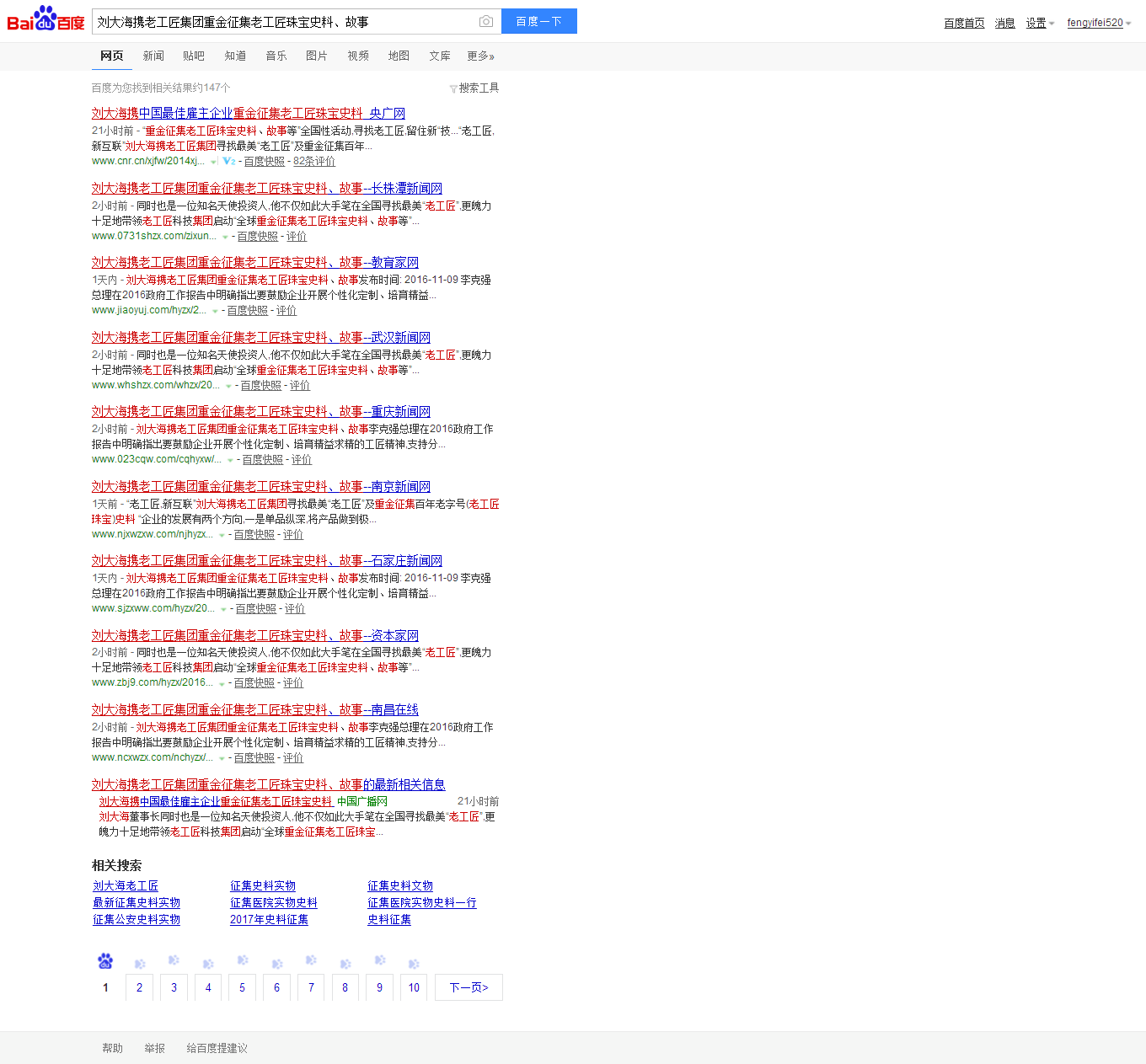Expand dropdown arrow next to www.cnr.cn URL
This screenshot has height=1064, width=1146.
[x=214, y=162]
